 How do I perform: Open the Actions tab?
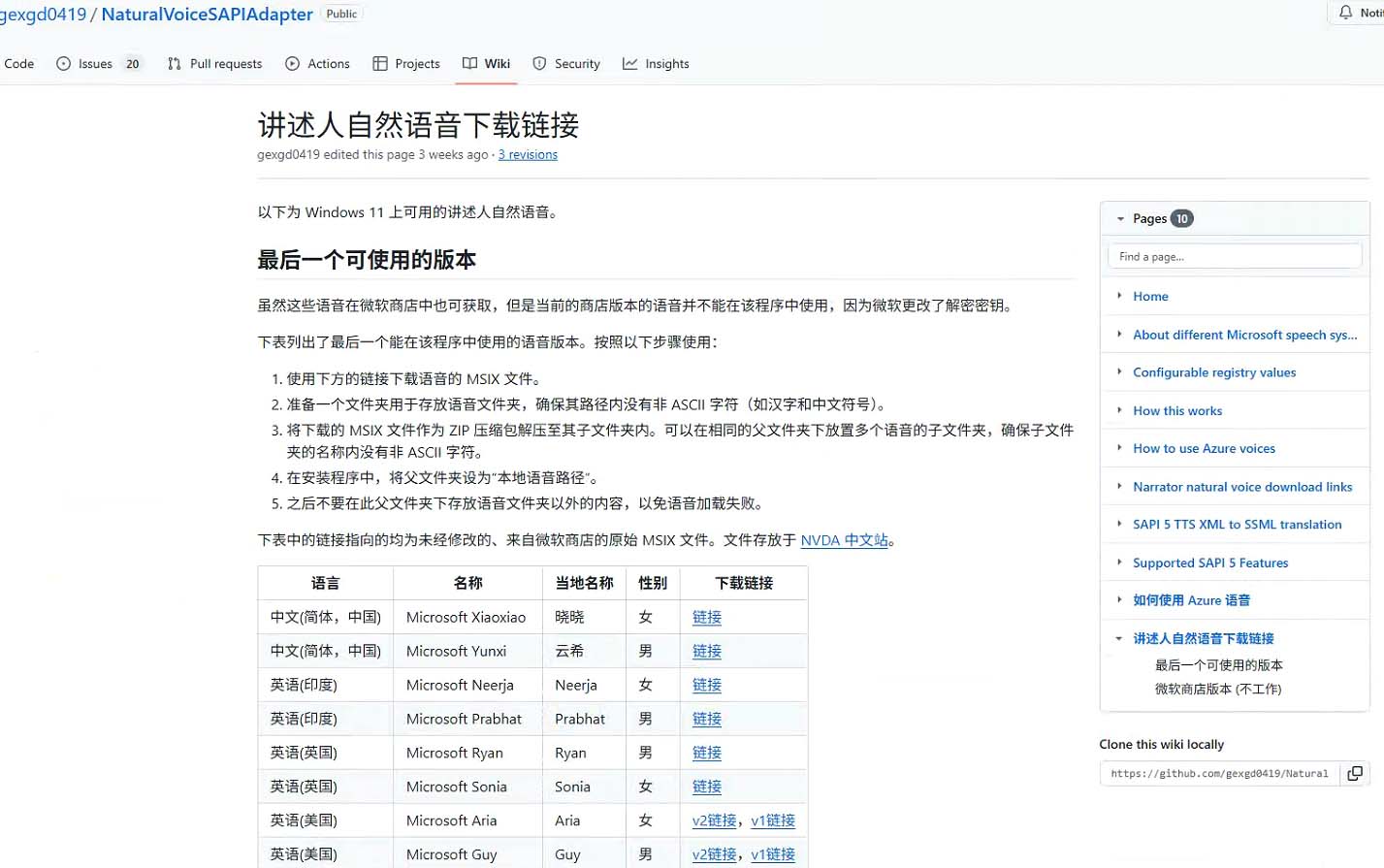[x=317, y=64]
